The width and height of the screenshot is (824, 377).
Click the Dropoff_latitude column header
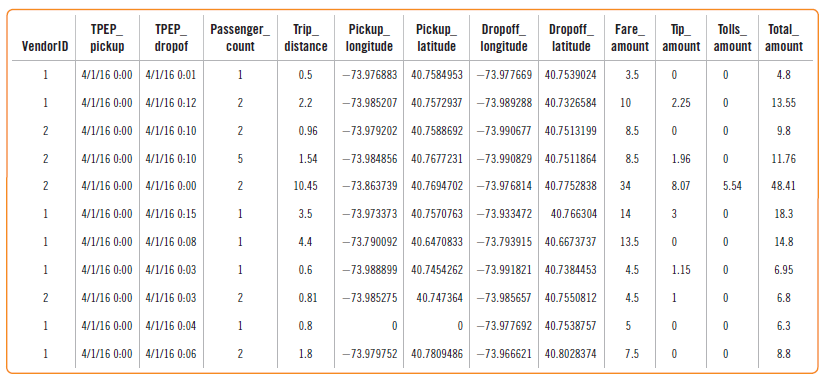pyautogui.click(x=571, y=37)
